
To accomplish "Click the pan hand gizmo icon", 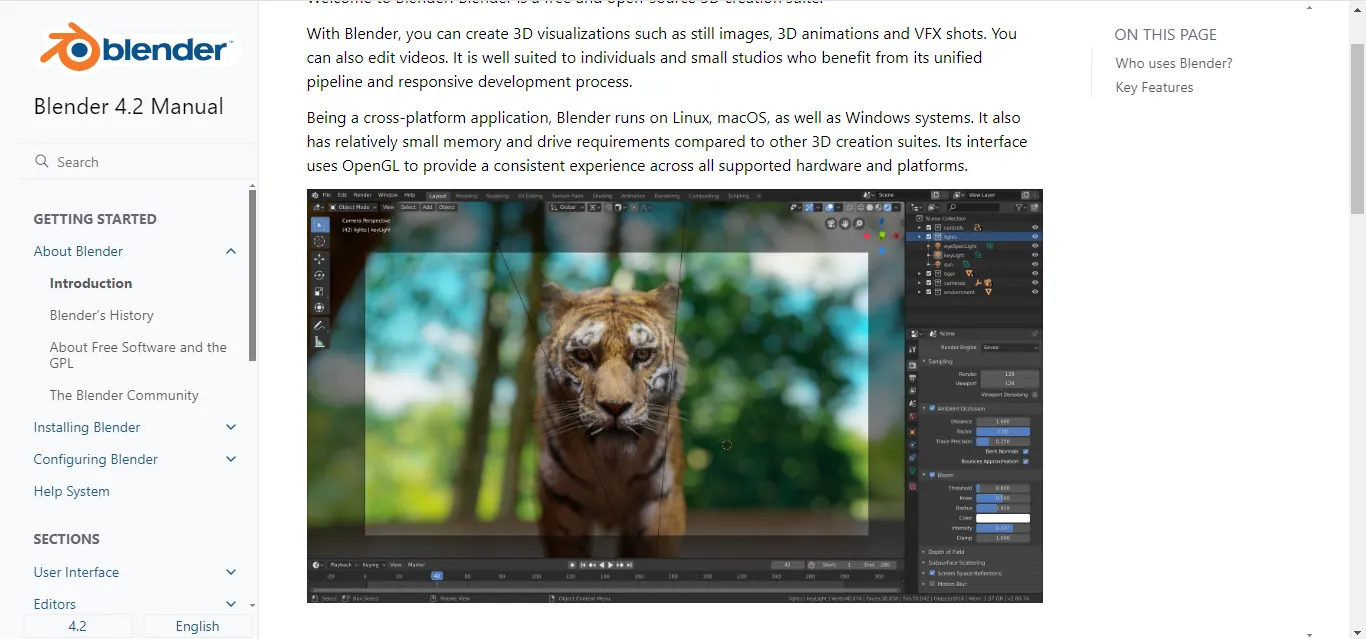I will point(846,223).
